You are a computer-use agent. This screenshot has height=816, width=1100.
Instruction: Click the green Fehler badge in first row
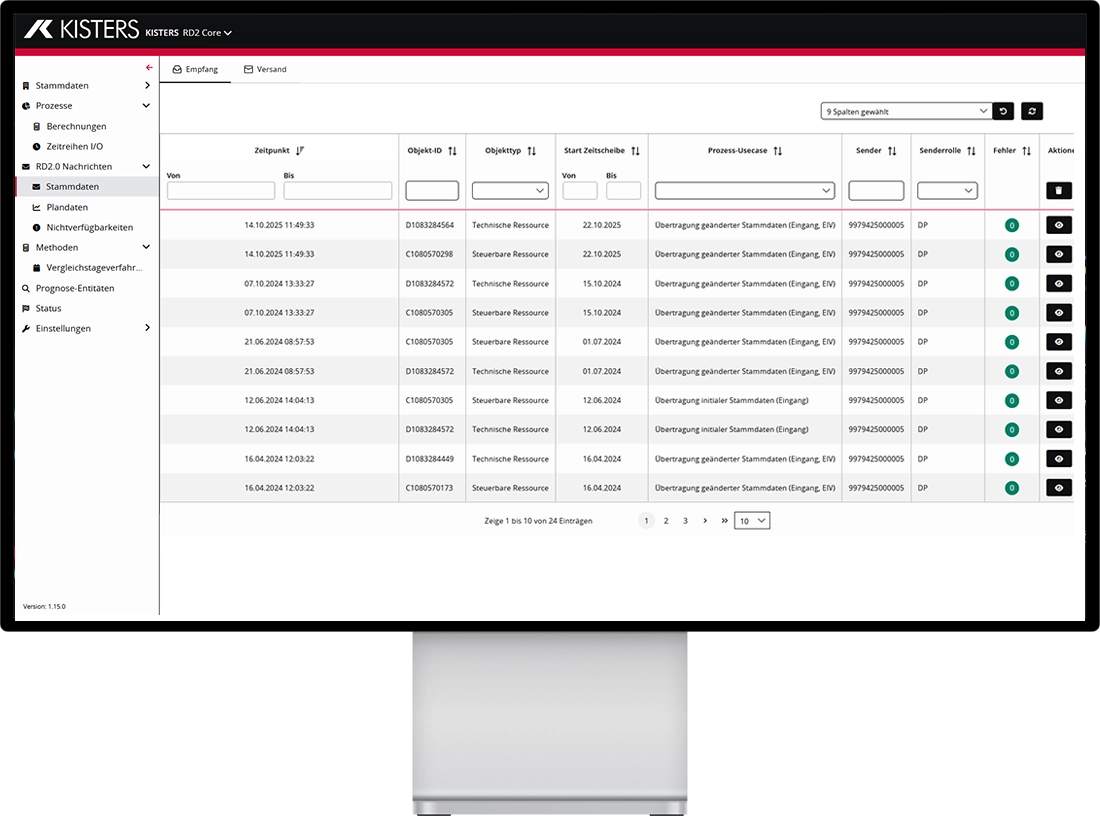click(1012, 225)
